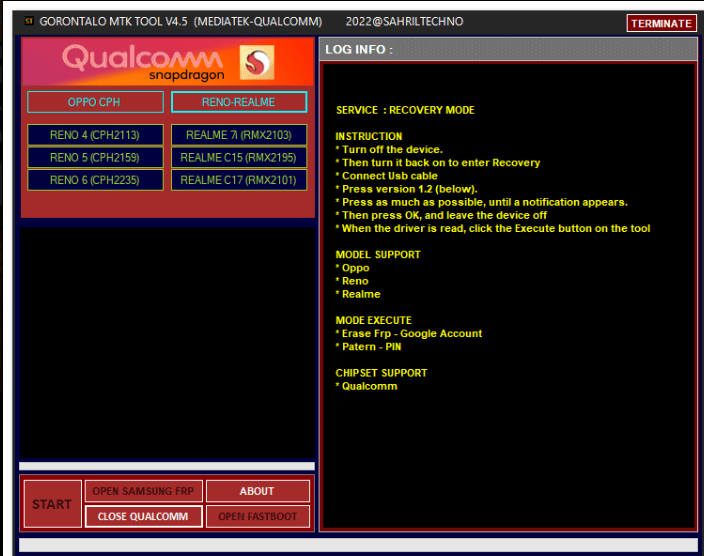The width and height of the screenshot is (704, 556).
Task: Open the ABOUT dialog
Action: tap(258, 491)
